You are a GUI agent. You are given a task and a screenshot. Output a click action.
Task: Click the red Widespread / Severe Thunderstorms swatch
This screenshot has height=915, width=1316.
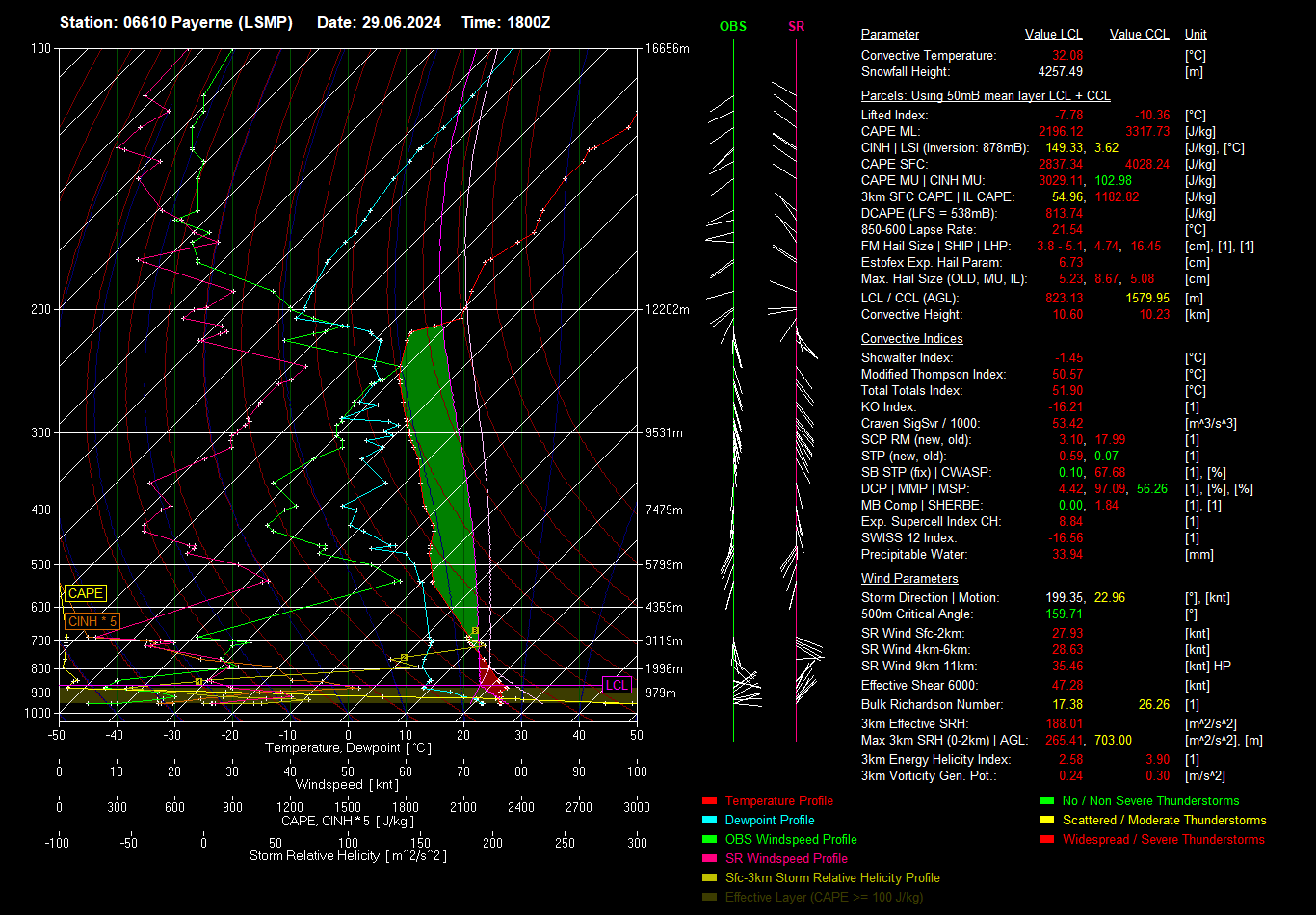pos(1046,839)
